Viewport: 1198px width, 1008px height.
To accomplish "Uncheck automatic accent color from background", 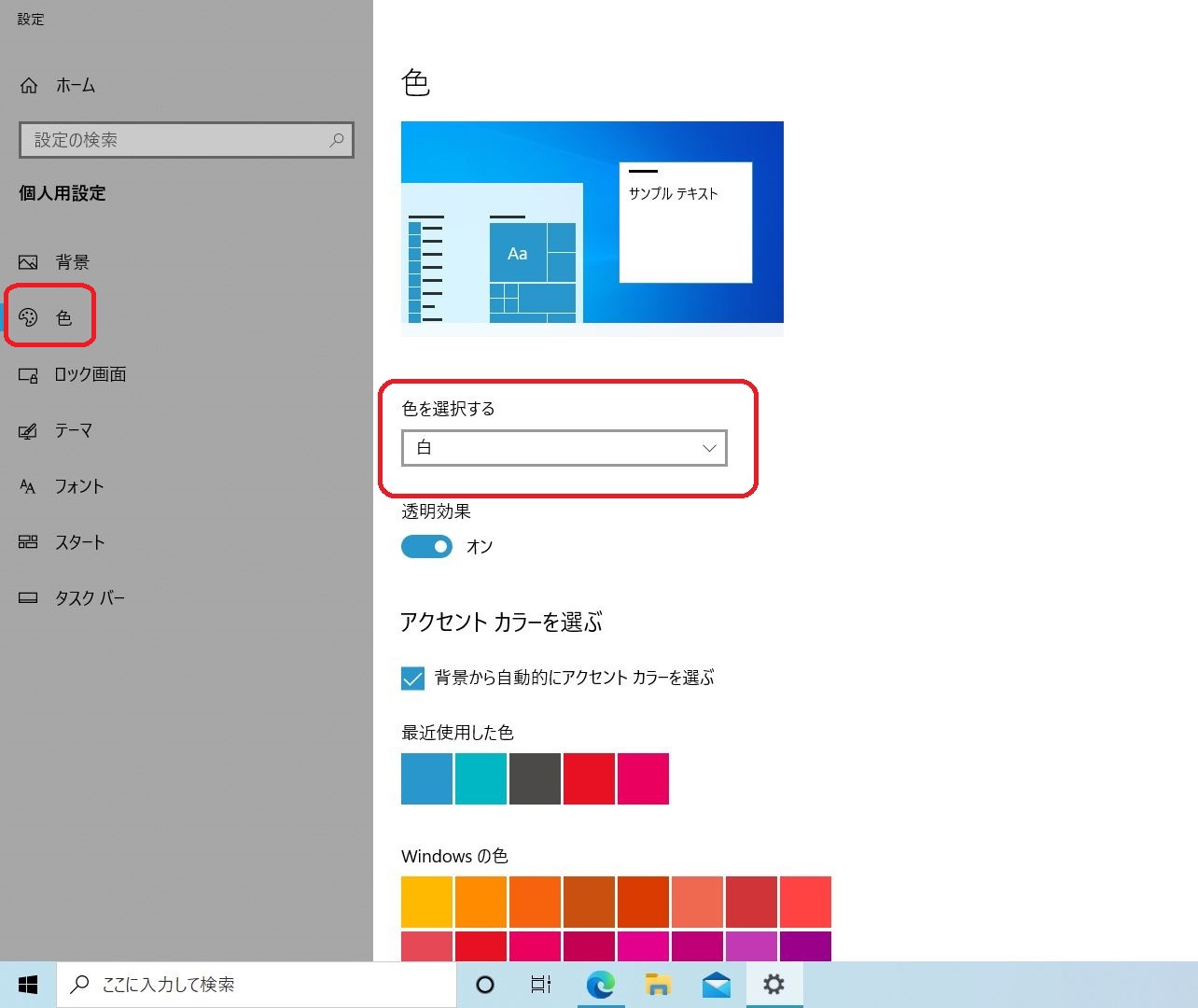I will (x=412, y=679).
